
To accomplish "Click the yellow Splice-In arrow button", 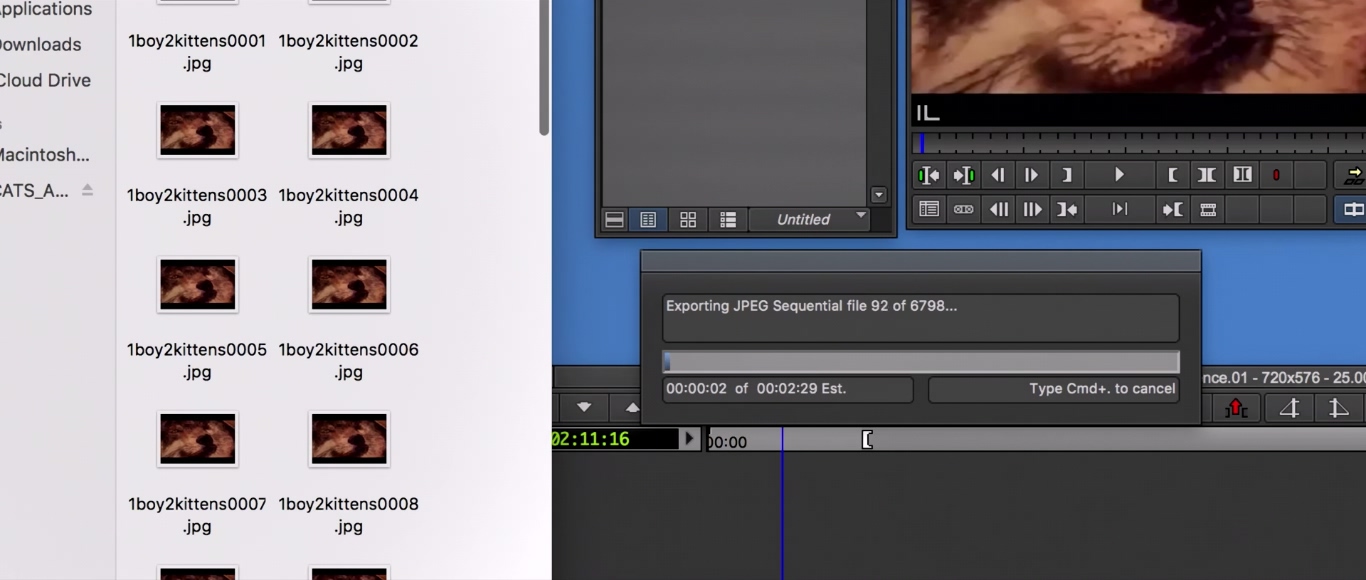I will [x=1353, y=175].
